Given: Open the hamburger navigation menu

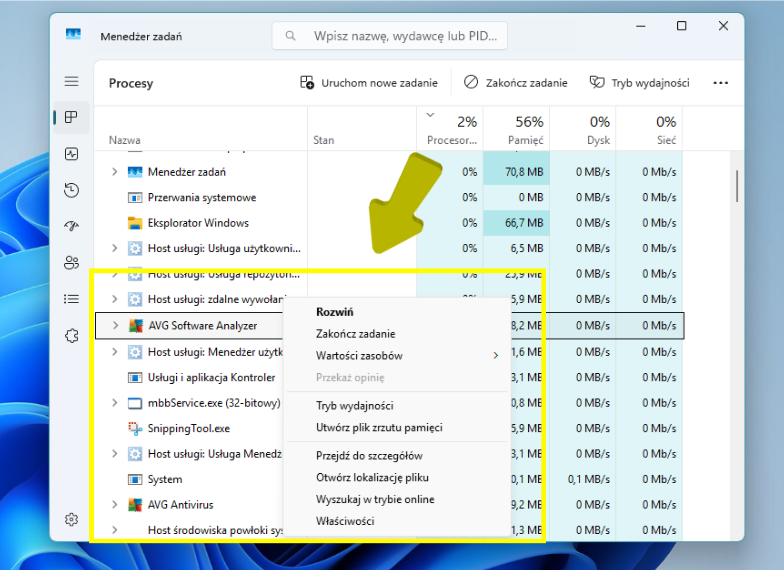Looking at the screenshot, I should [71, 81].
